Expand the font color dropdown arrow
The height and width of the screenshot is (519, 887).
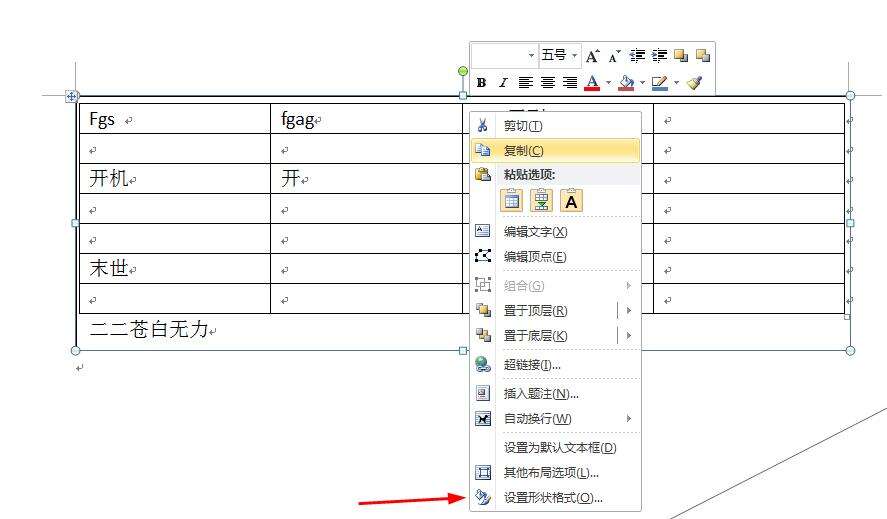(609, 83)
